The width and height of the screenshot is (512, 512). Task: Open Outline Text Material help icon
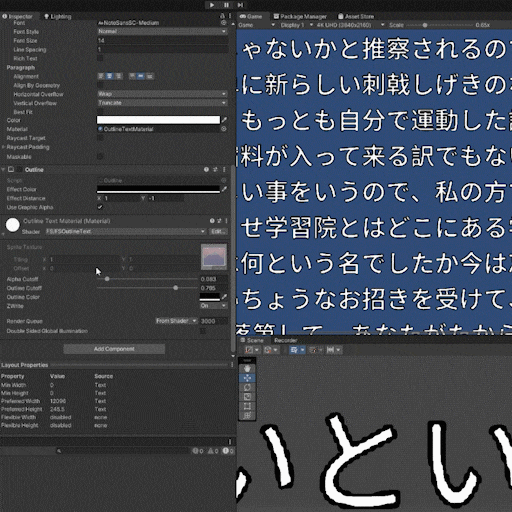[x=212, y=221]
